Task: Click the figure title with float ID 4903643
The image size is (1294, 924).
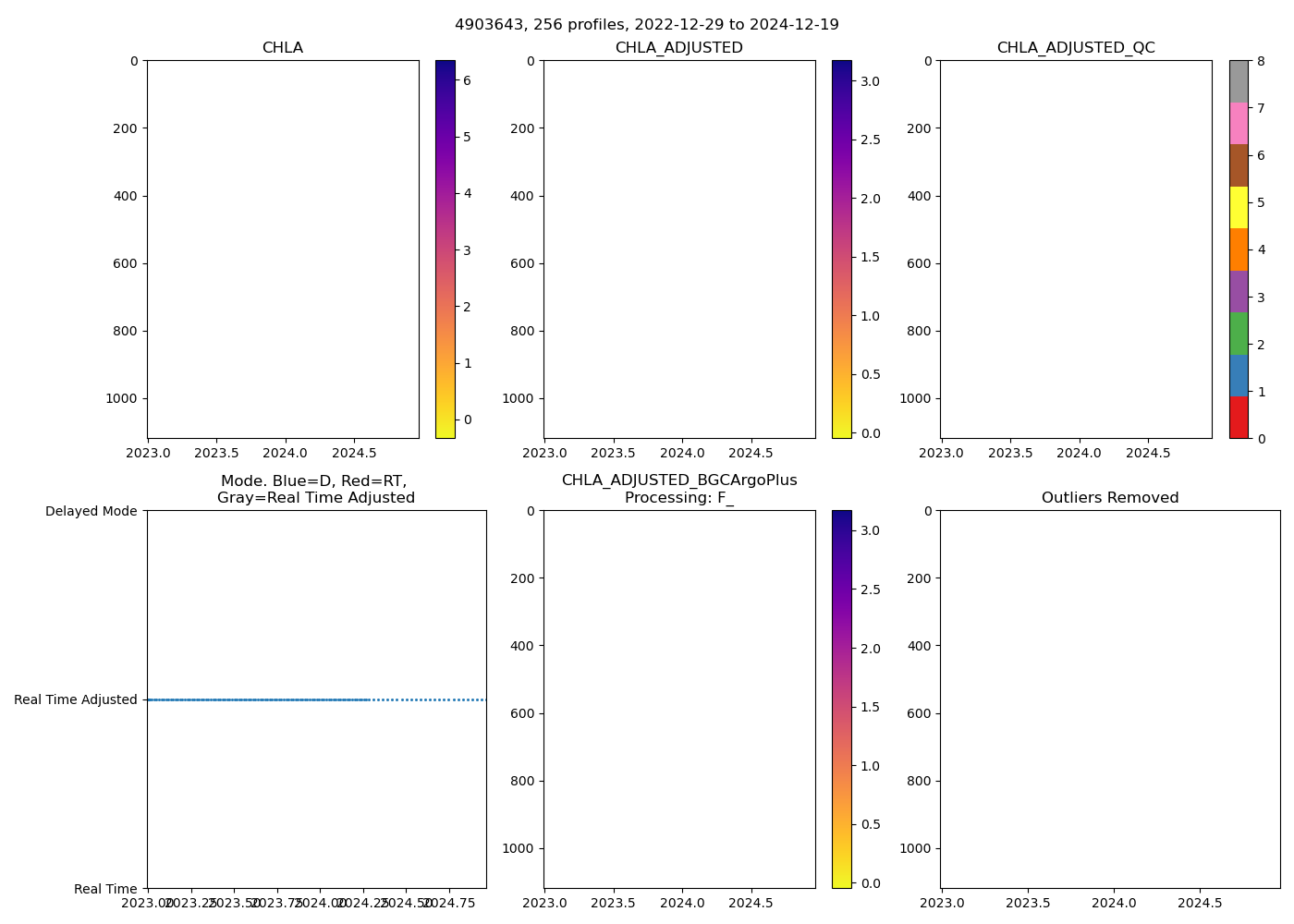Action: [x=647, y=25]
